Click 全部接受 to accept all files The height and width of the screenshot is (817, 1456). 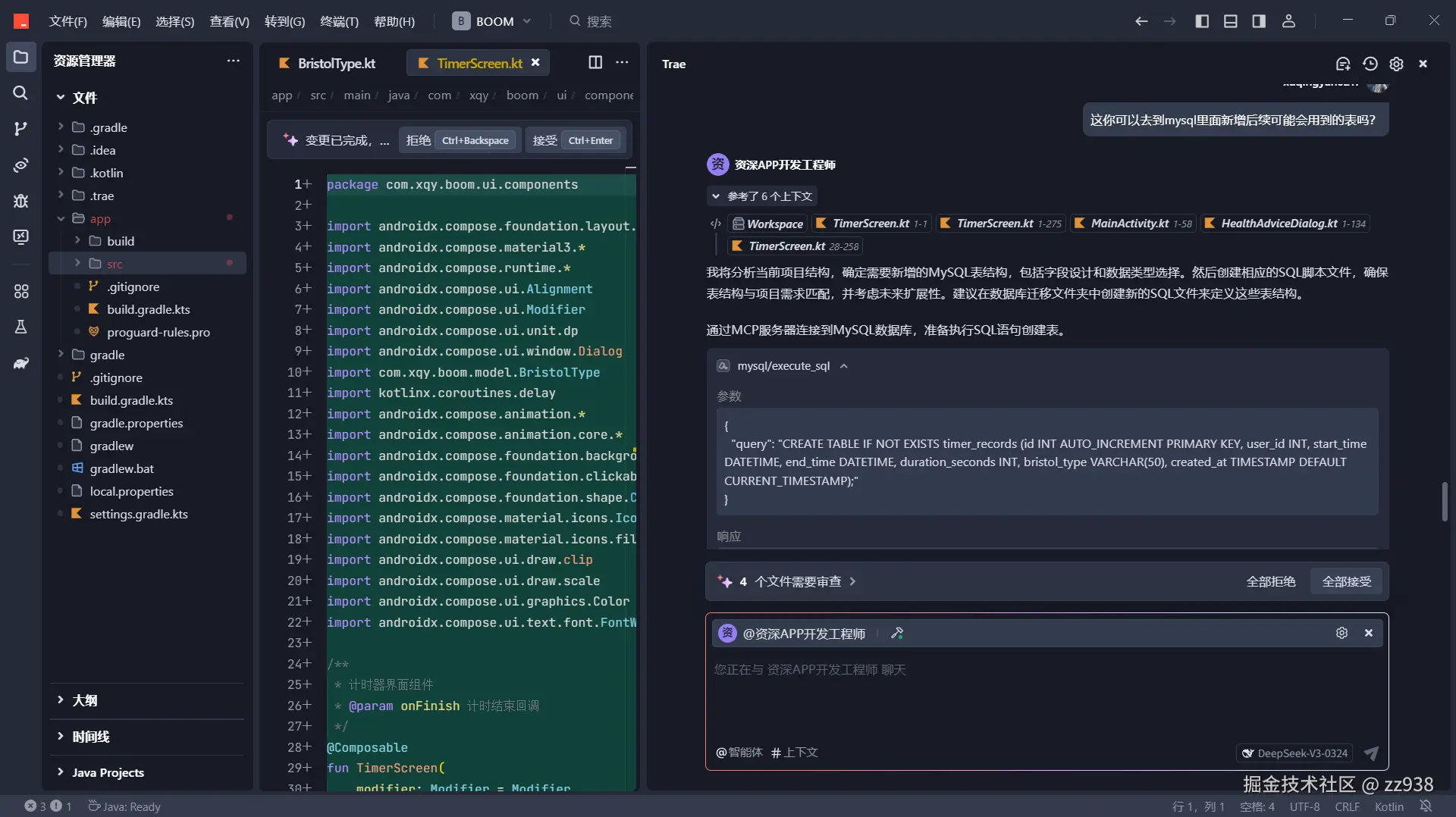[x=1347, y=581]
